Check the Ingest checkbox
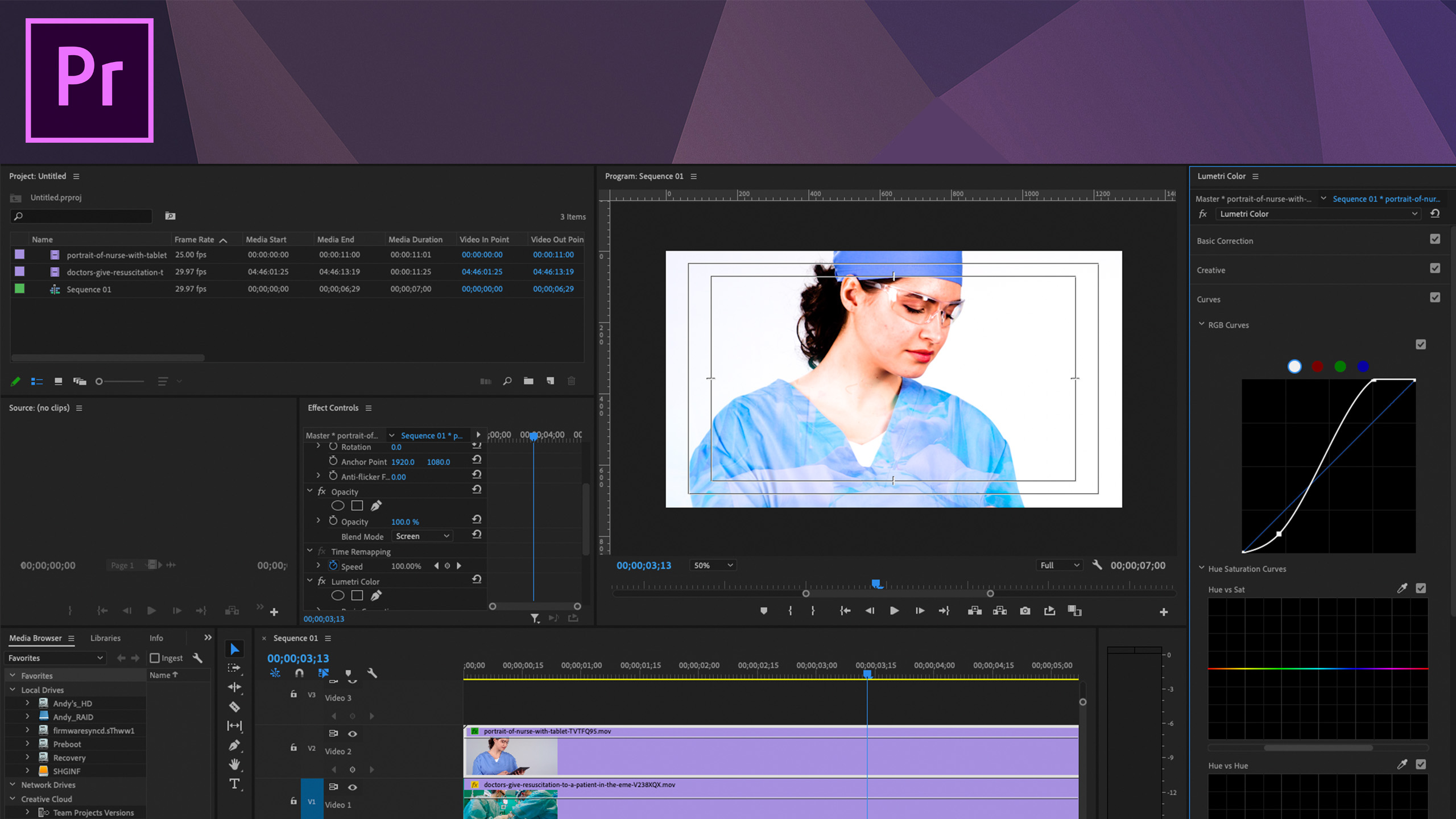The image size is (1456, 819). (x=155, y=658)
